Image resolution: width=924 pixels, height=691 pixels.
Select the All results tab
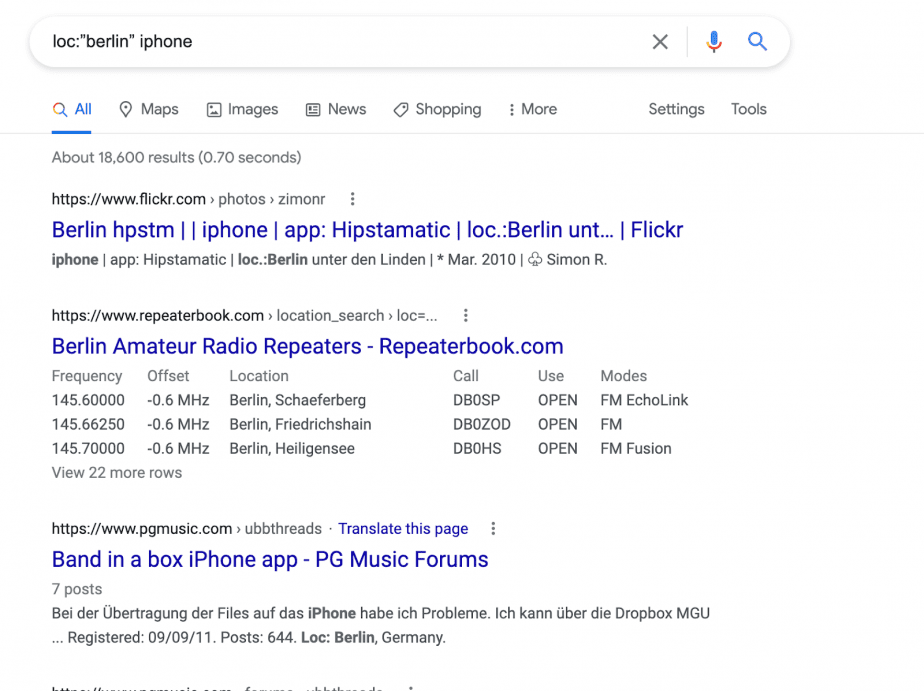[x=71, y=110]
